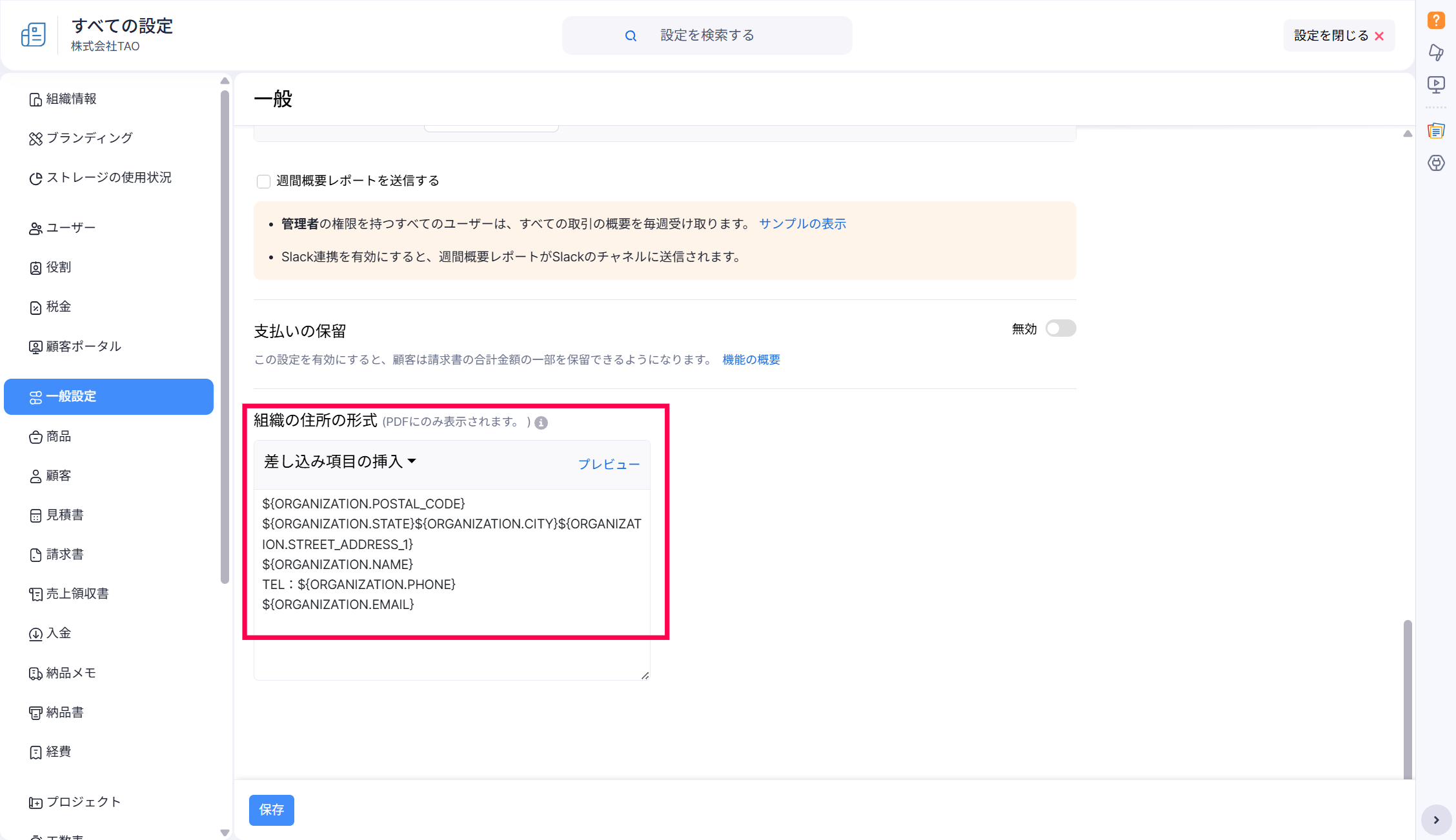Click the orange help question mark icon
Image resolution: width=1456 pixels, height=840 pixels.
pyautogui.click(x=1435, y=21)
